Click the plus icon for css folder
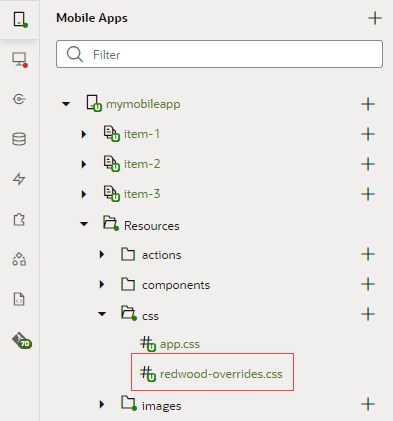 click(368, 314)
